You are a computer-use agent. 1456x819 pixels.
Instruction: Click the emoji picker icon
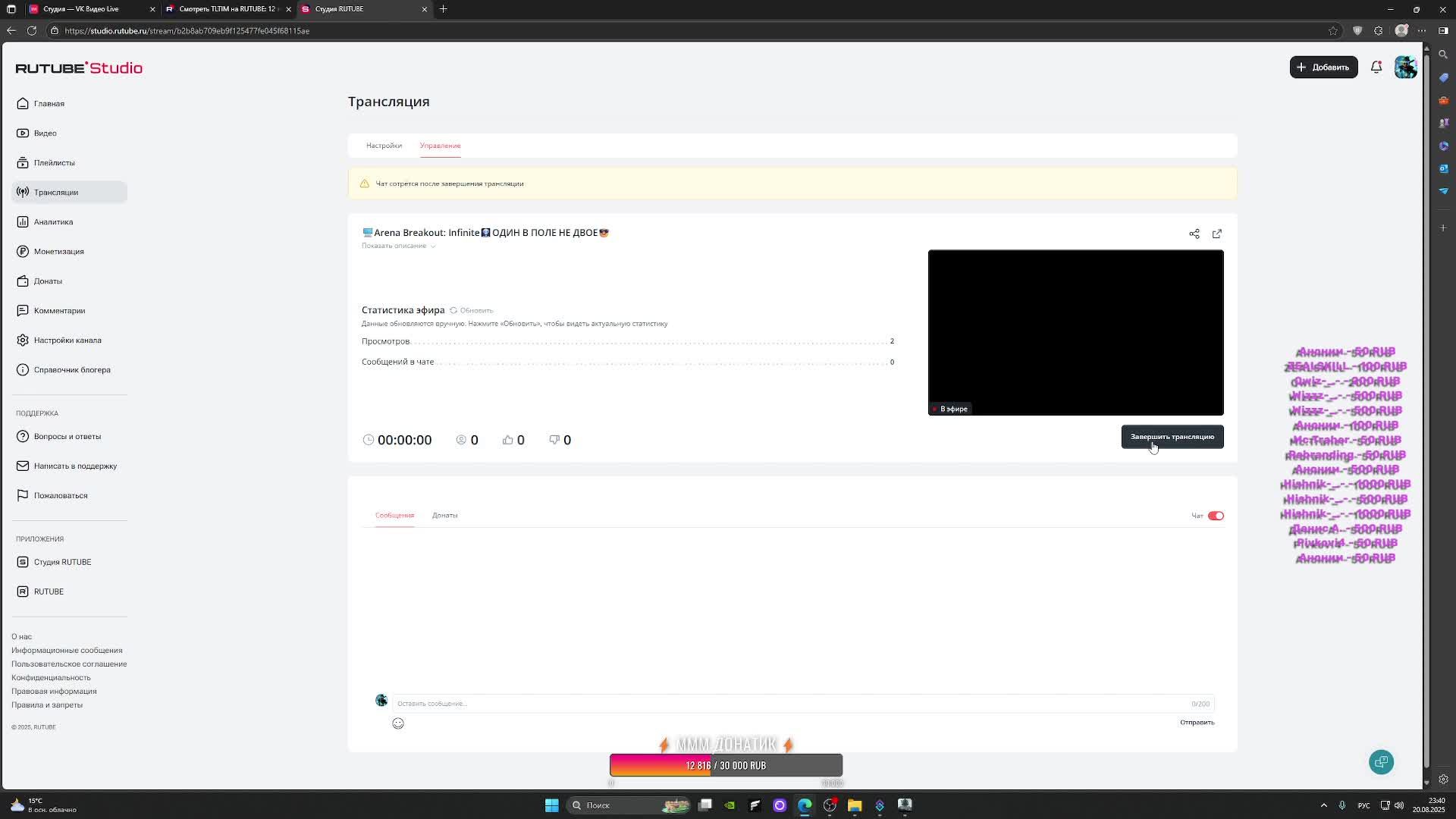tap(398, 723)
